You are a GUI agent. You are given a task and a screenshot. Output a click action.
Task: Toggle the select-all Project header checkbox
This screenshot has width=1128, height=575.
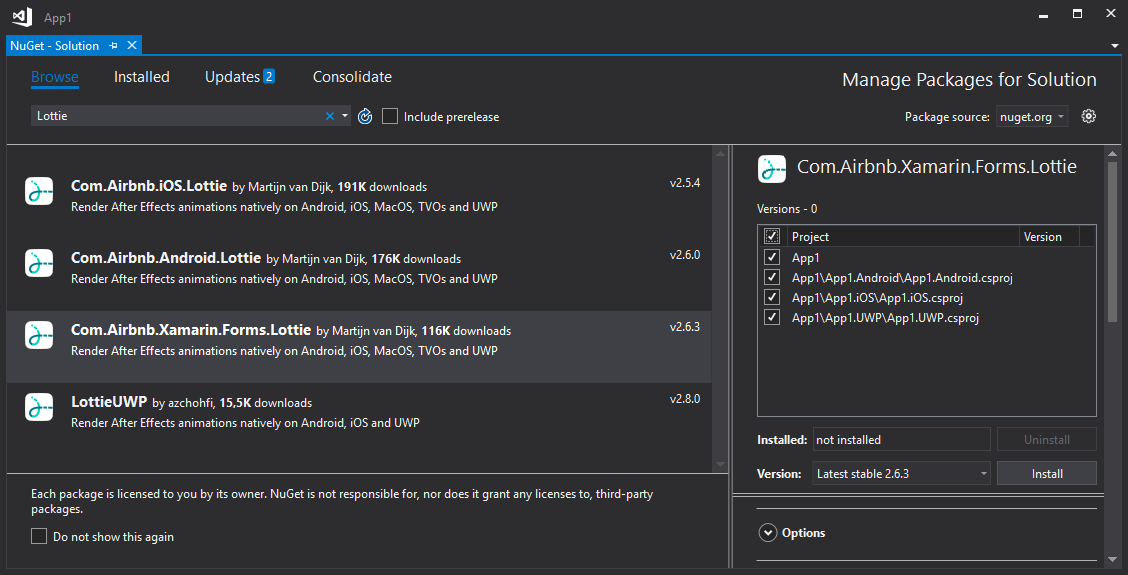point(772,237)
